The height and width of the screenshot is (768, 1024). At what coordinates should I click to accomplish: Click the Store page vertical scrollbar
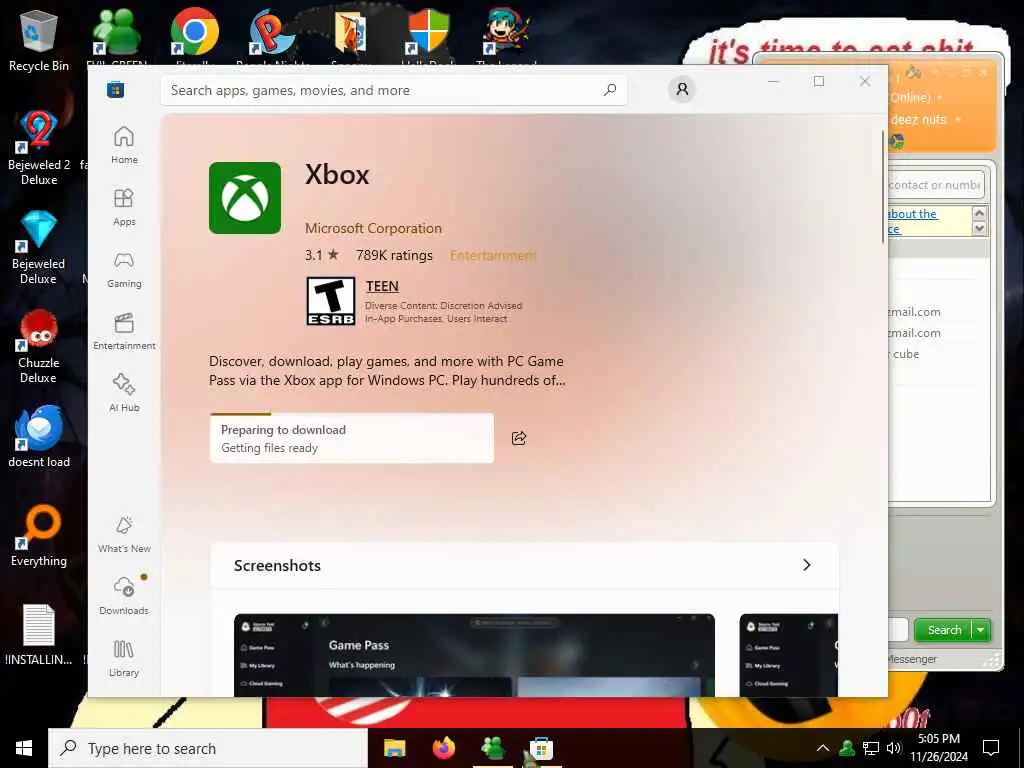pyautogui.click(x=883, y=187)
